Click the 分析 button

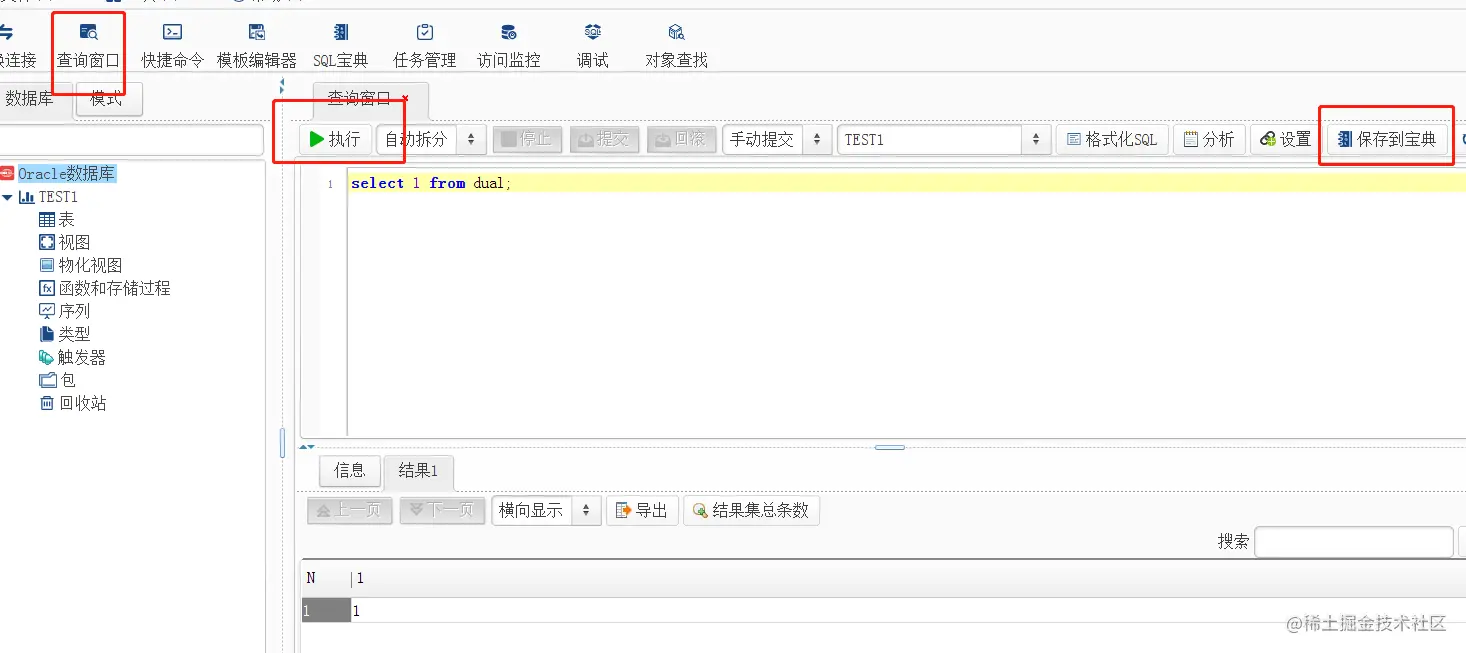(x=1209, y=139)
